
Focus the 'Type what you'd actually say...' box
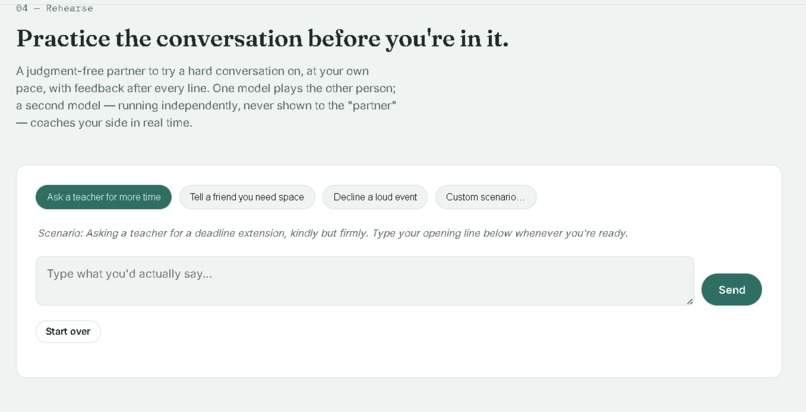tap(364, 281)
